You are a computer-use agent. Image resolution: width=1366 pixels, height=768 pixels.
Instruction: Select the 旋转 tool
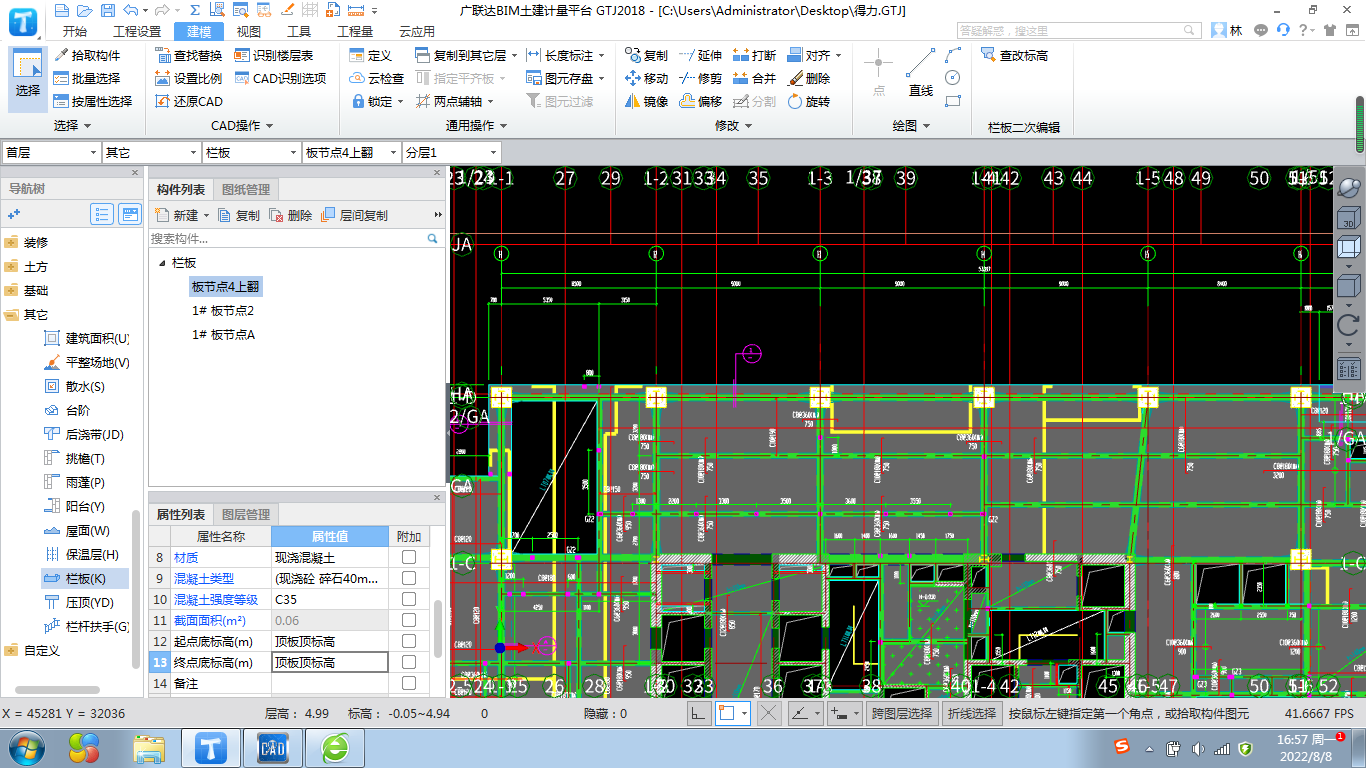(808, 101)
